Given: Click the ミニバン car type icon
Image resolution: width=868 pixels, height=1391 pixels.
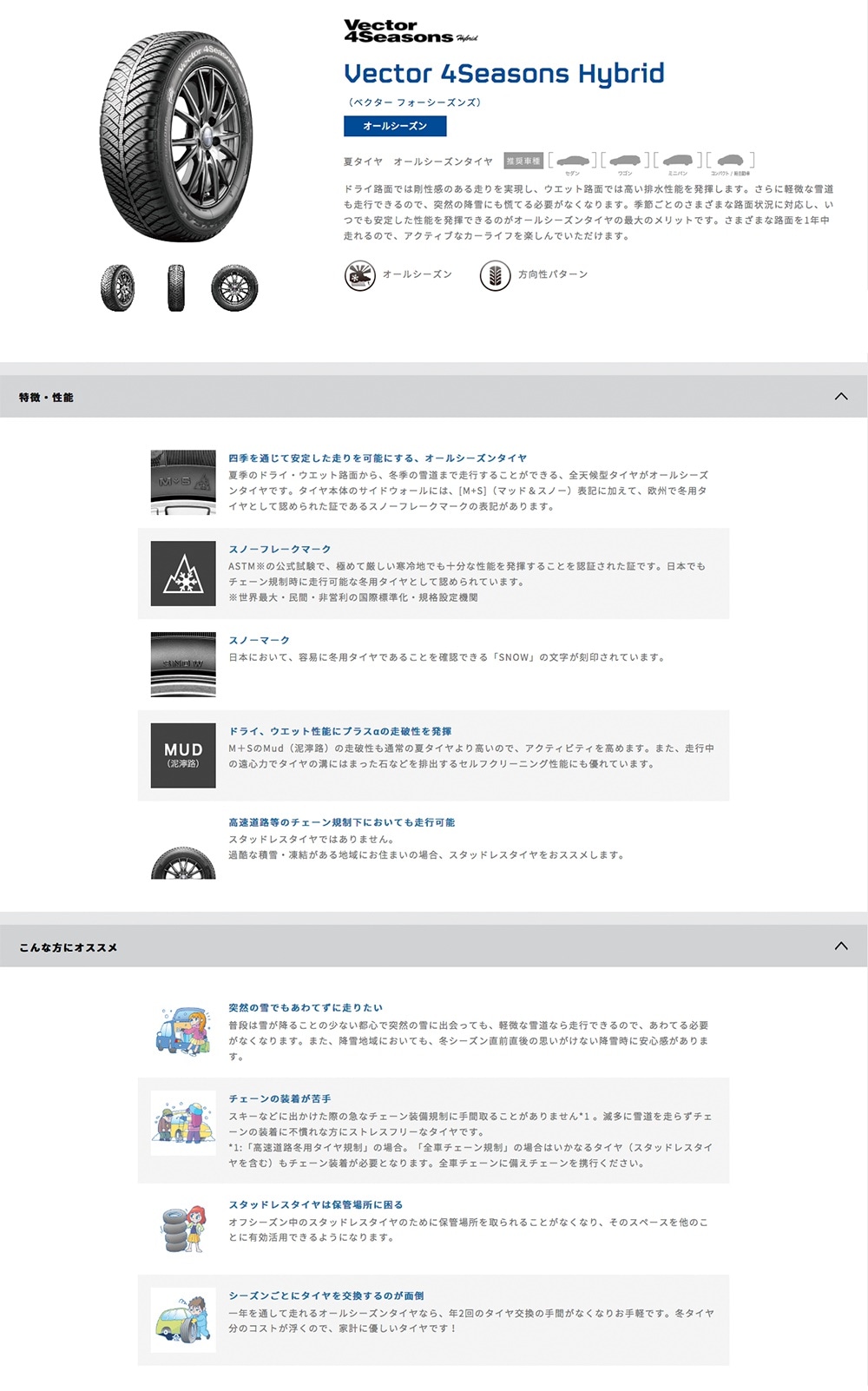Looking at the screenshot, I should tap(678, 162).
